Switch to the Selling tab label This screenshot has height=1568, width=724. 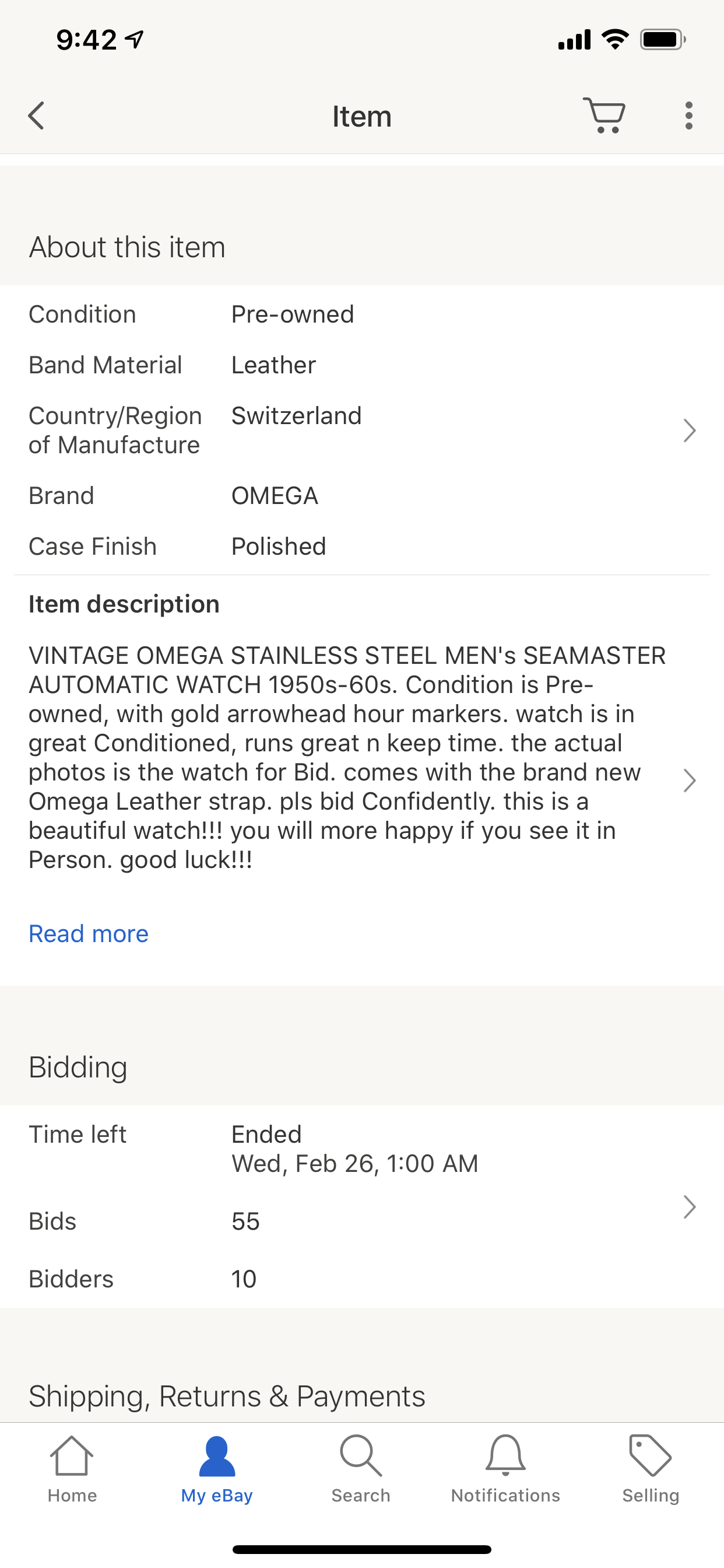click(x=651, y=1496)
